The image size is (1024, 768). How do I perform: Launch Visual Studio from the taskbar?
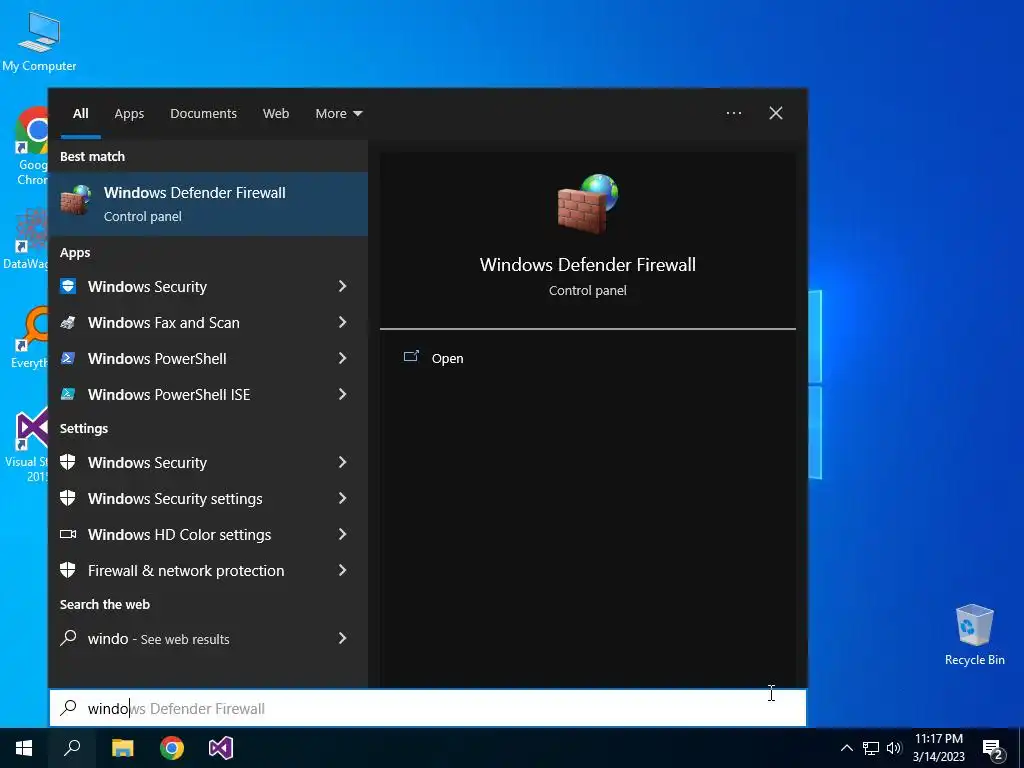point(221,748)
